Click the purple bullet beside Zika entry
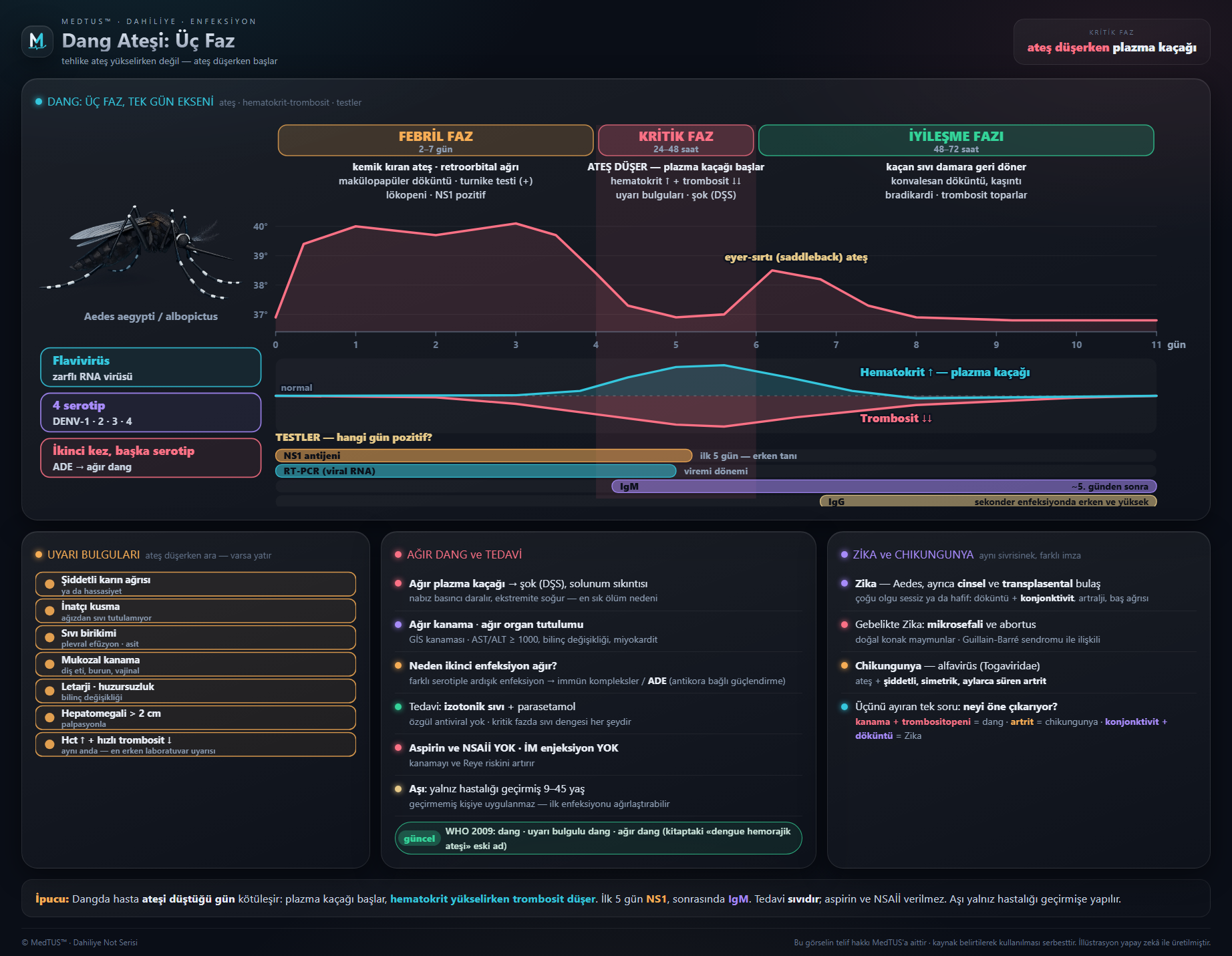1232x956 pixels. coord(844,583)
